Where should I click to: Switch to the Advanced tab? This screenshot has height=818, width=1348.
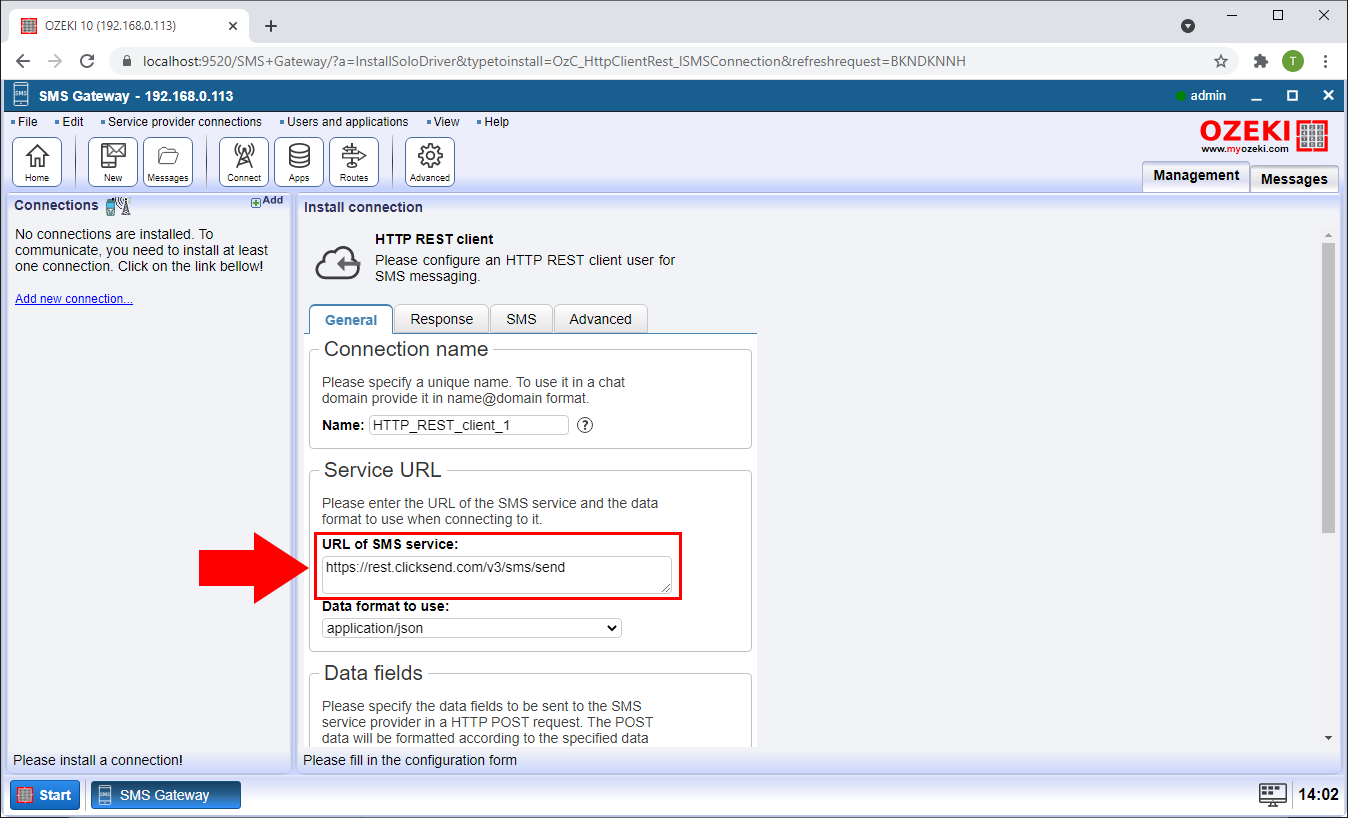pyautogui.click(x=600, y=319)
